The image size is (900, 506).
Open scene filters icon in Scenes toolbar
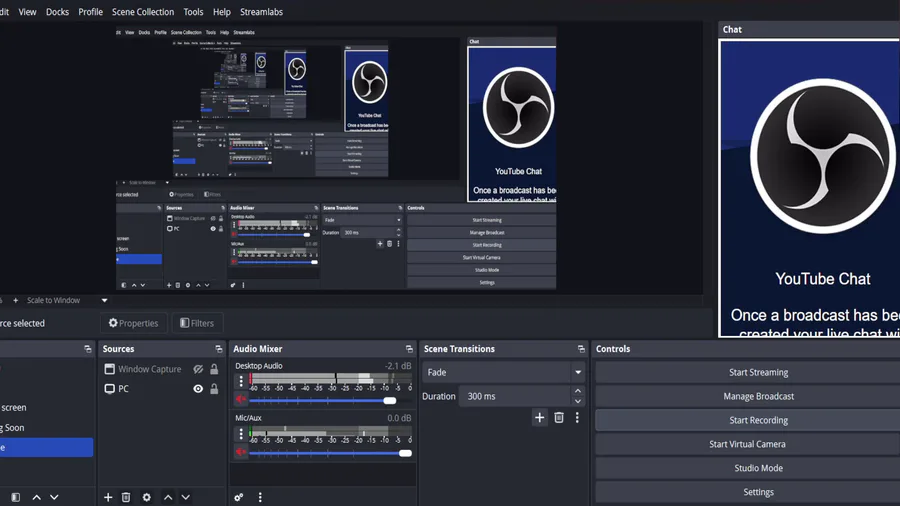tap(15, 497)
